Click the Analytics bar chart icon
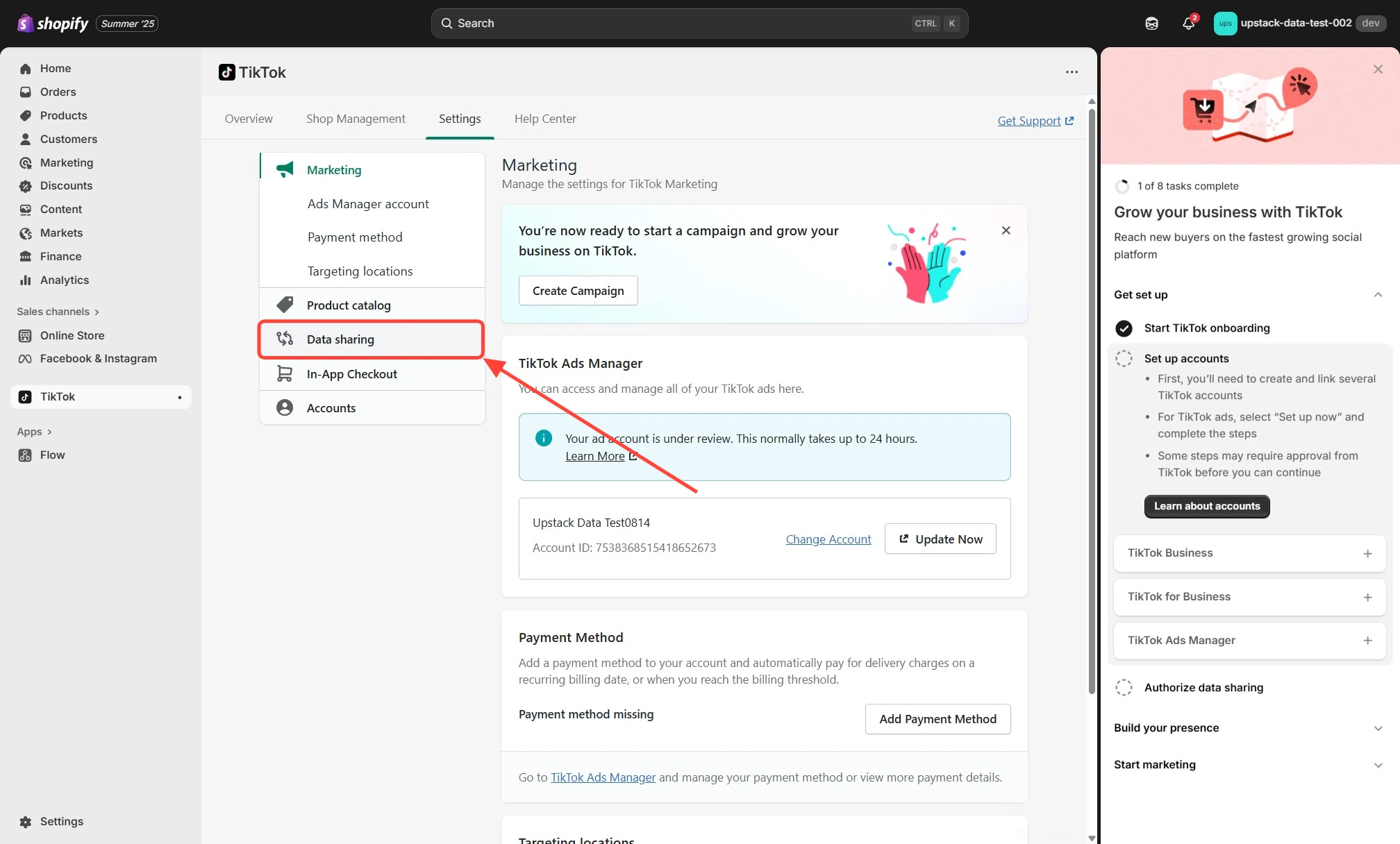This screenshot has width=1400, height=844. click(26, 280)
